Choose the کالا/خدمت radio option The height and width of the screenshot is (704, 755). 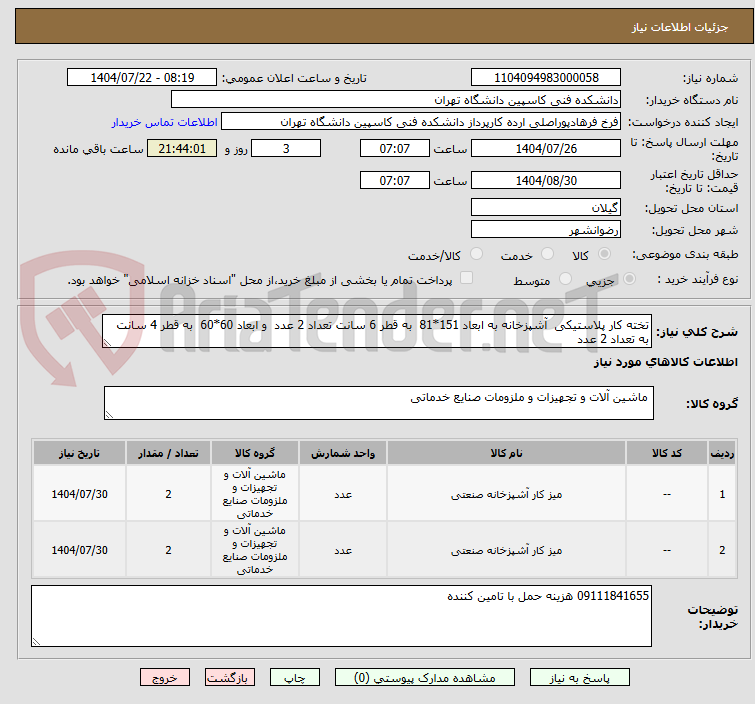(x=476, y=255)
